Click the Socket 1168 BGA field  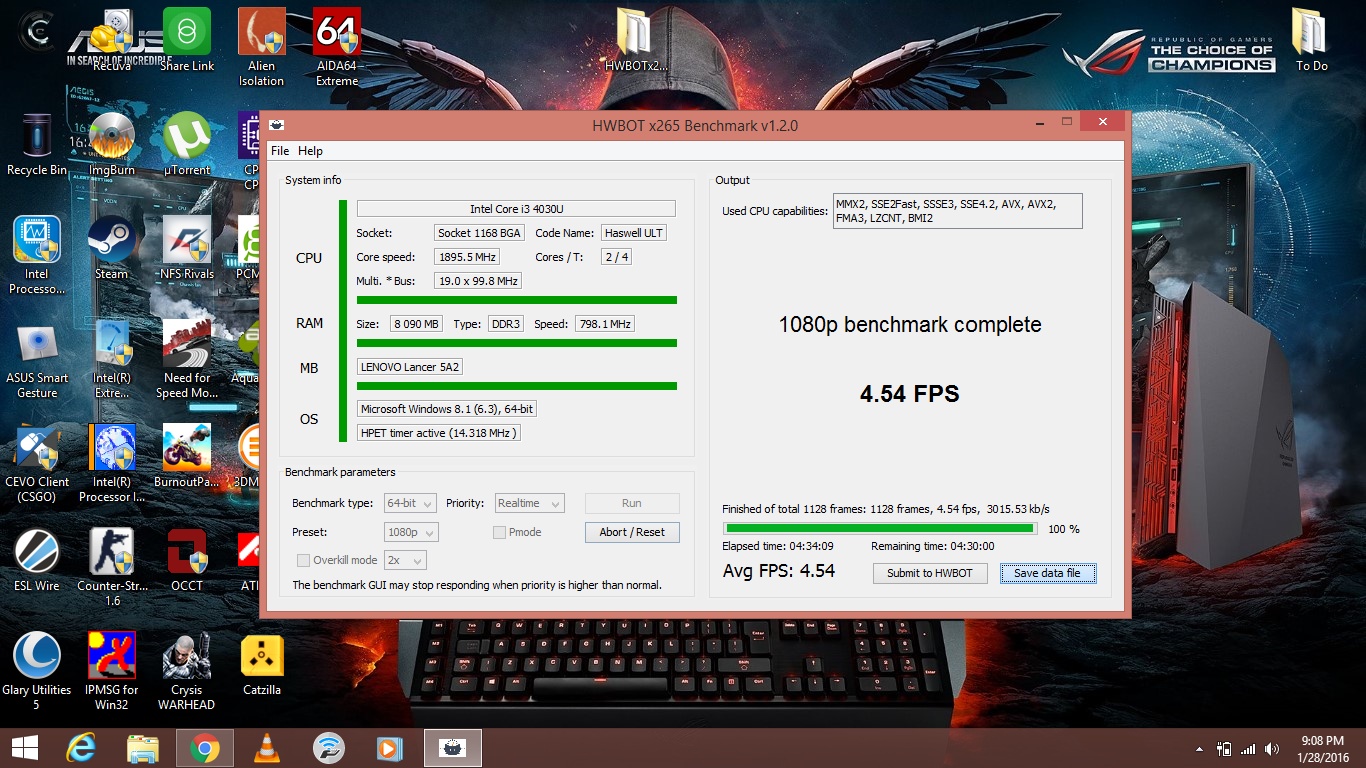479,233
